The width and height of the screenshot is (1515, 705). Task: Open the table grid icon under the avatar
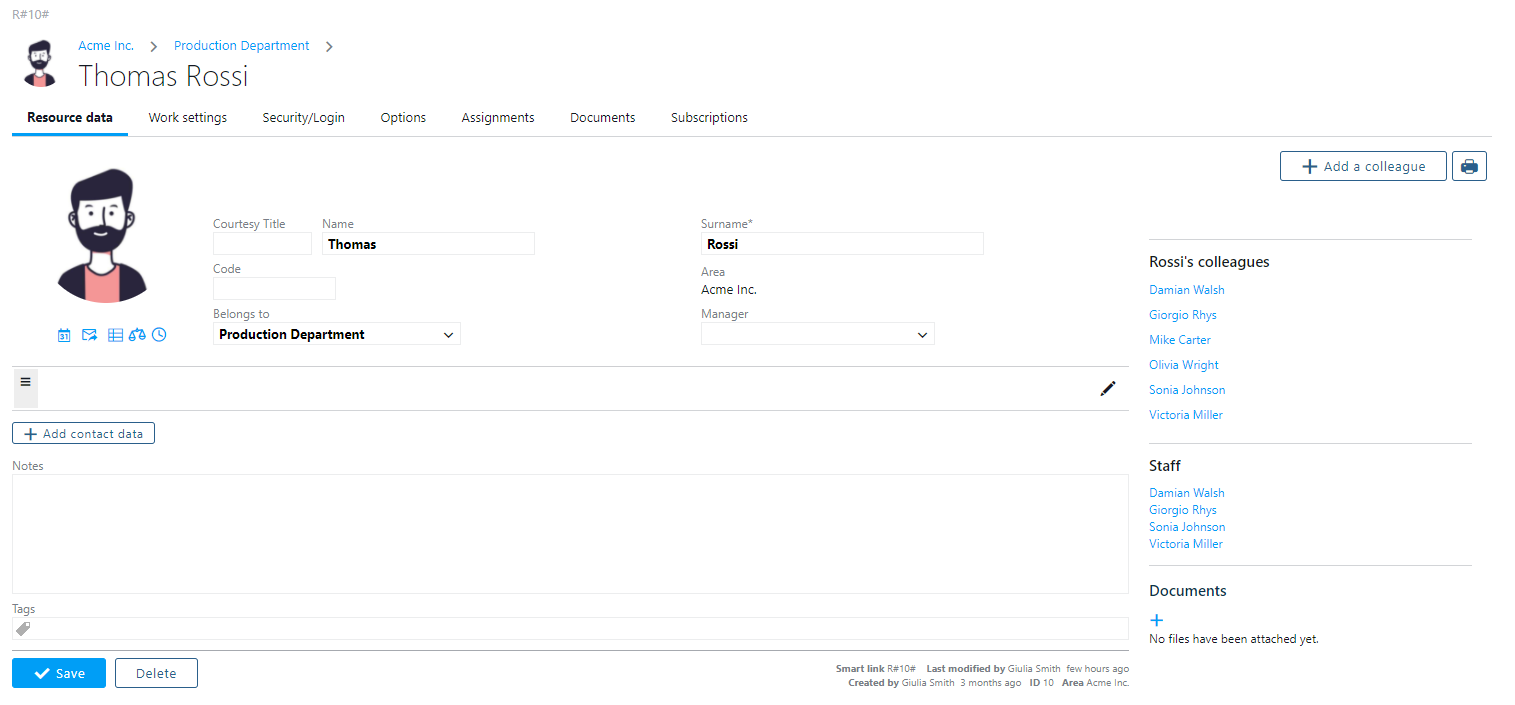tap(115, 335)
